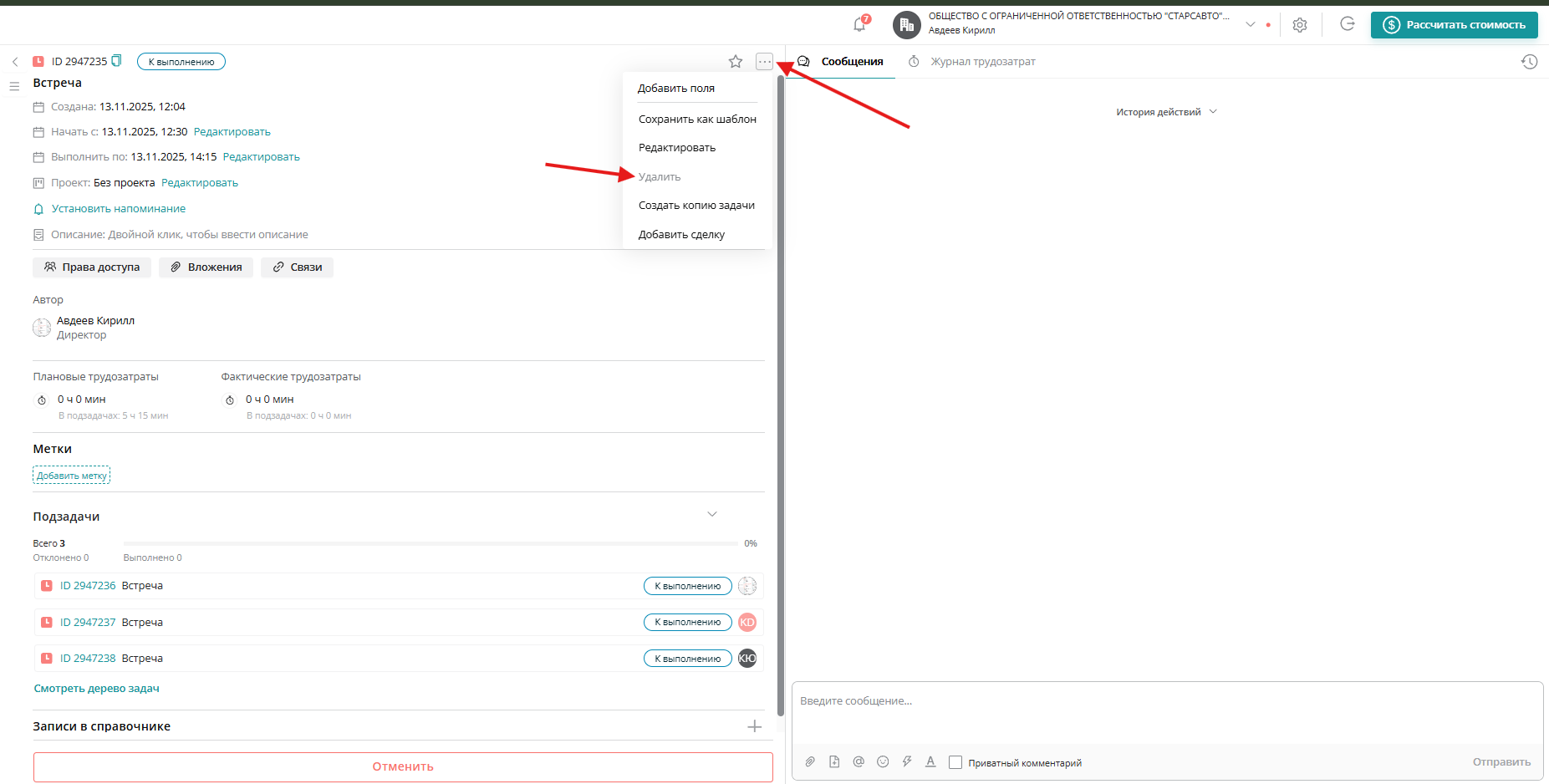Copy the task ID 2947235 via copy icon
1549x784 pixels.
(117, 61)
